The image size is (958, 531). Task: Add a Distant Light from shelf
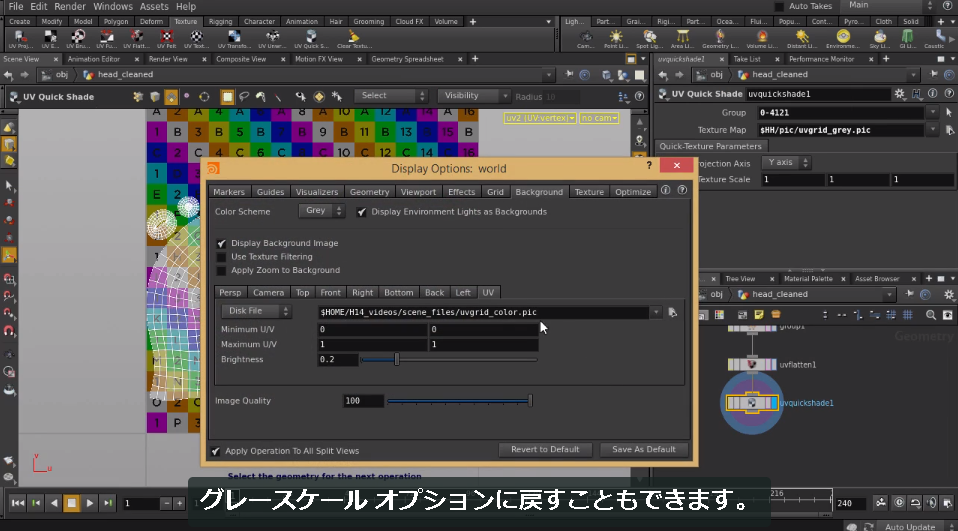pyautogui.click(x=802, y=40)
